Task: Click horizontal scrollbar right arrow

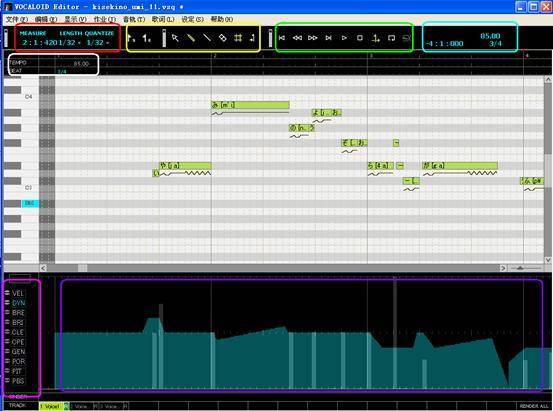Action: point(503,268)
